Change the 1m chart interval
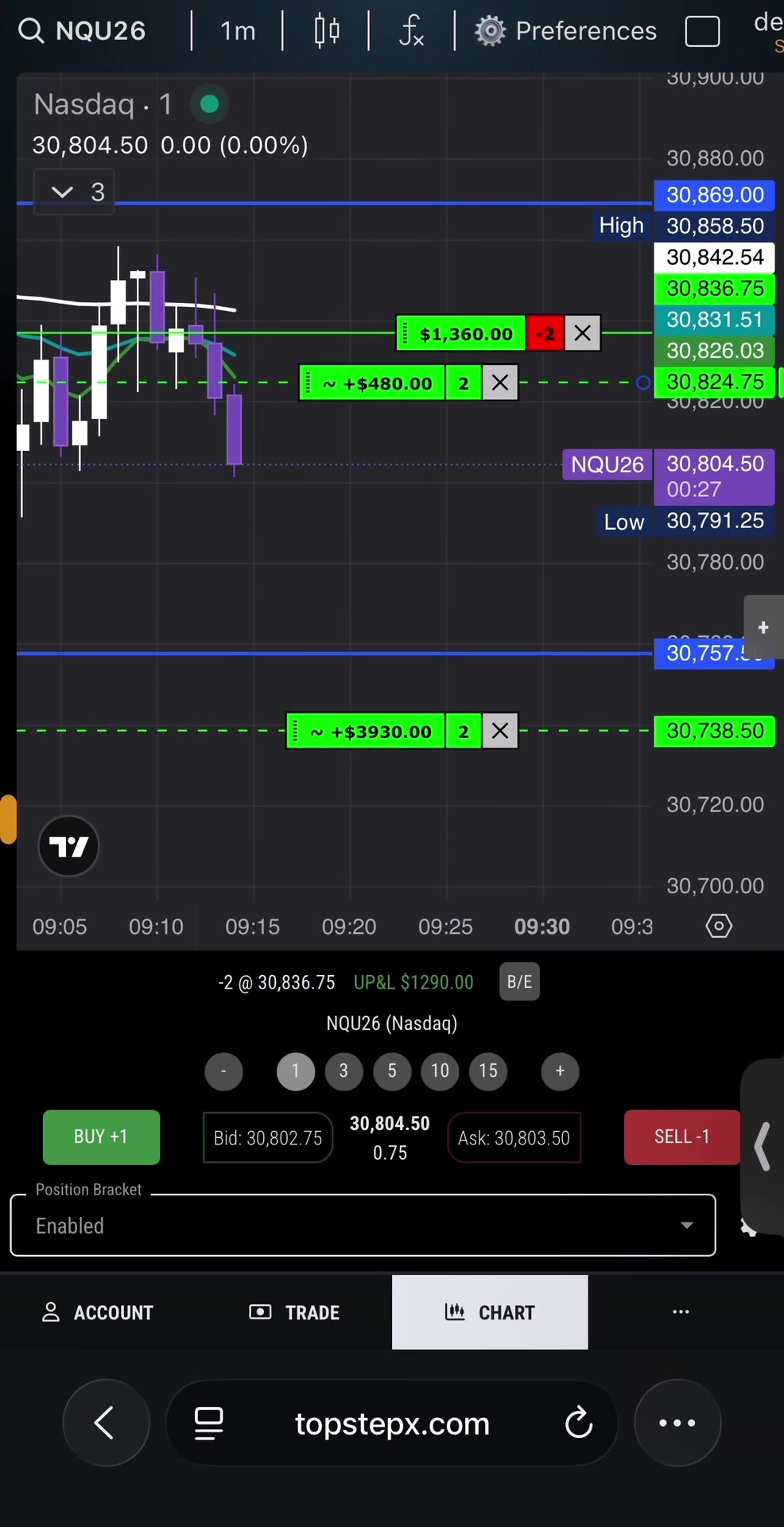This screenshot has width=784, height=1527. 238,31
